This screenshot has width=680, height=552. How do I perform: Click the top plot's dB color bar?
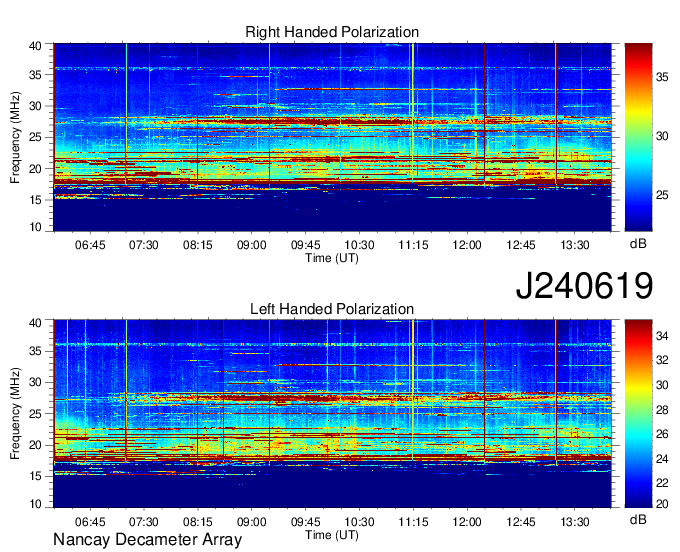pyautogui.click(x=638, y=137)
